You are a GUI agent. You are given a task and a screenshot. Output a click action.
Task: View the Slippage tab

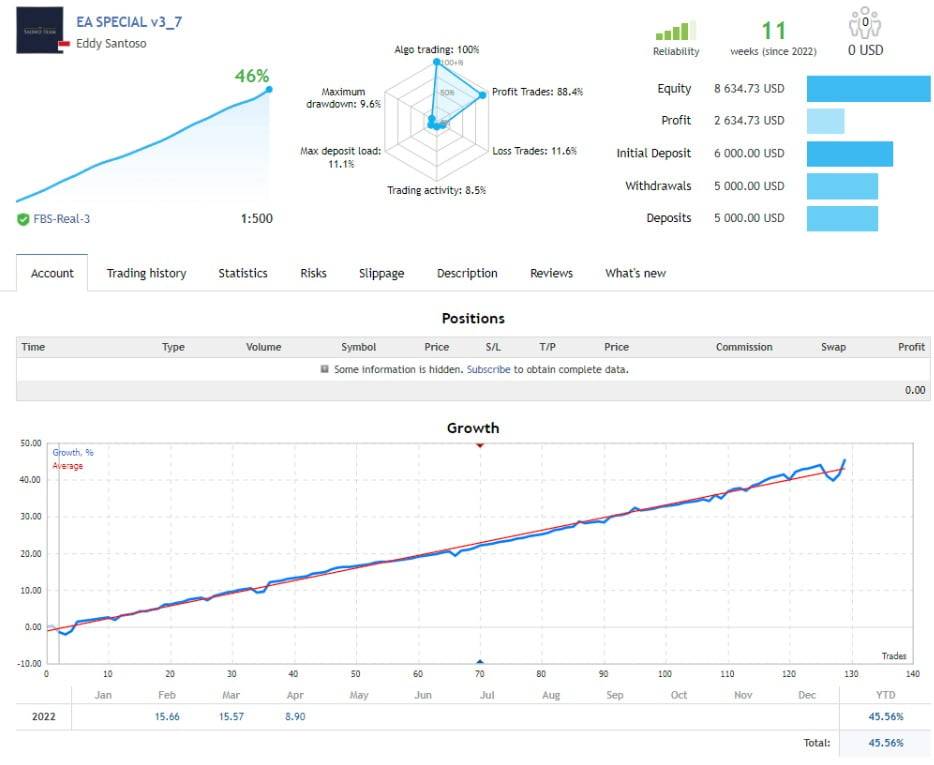[381, 273]
